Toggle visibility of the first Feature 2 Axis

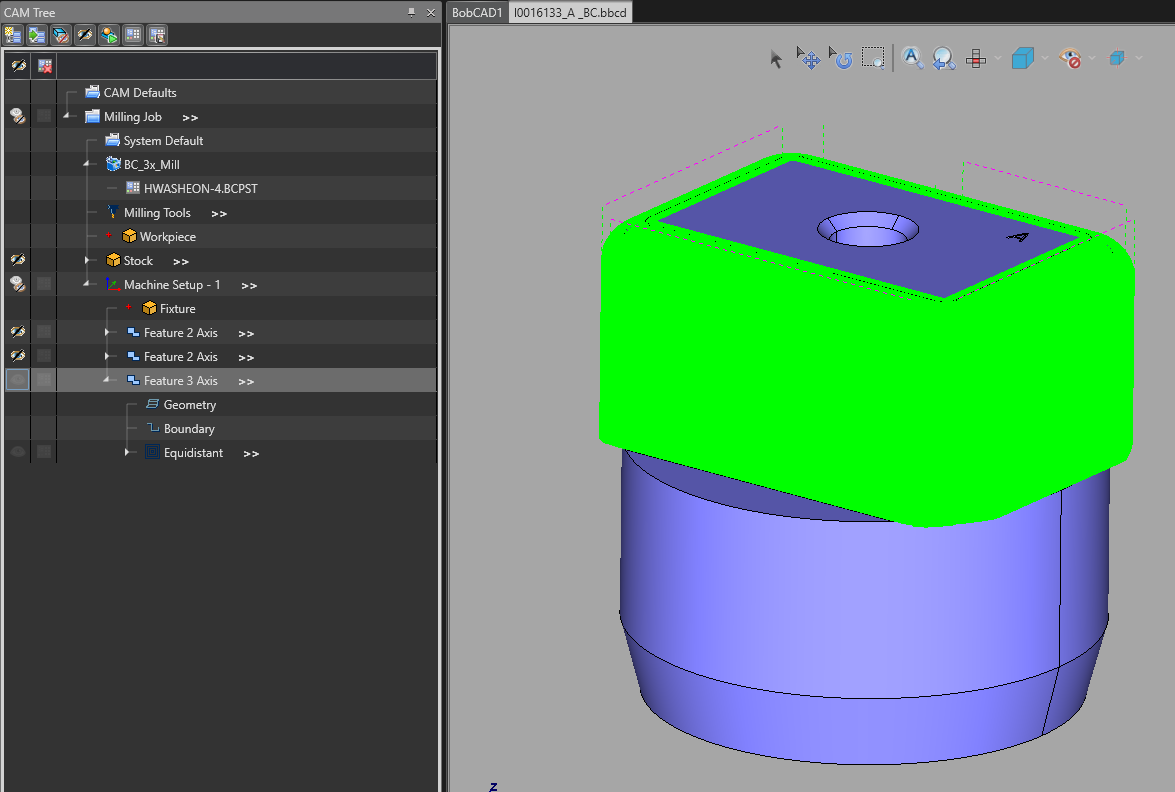click(16, 331)
